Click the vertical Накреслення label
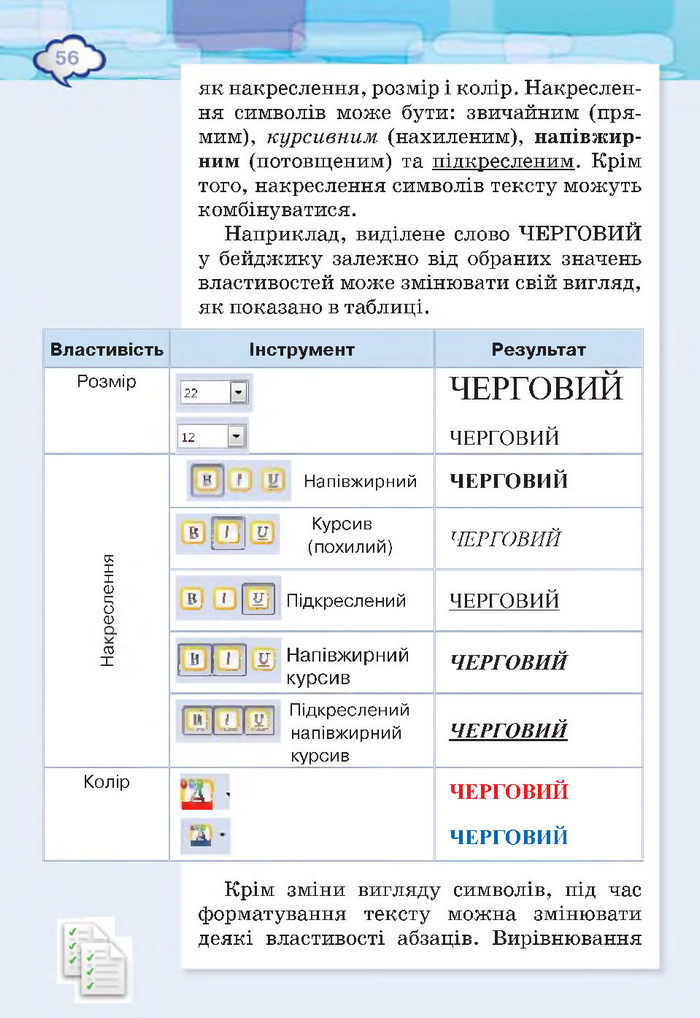 [x=107, y=610]
